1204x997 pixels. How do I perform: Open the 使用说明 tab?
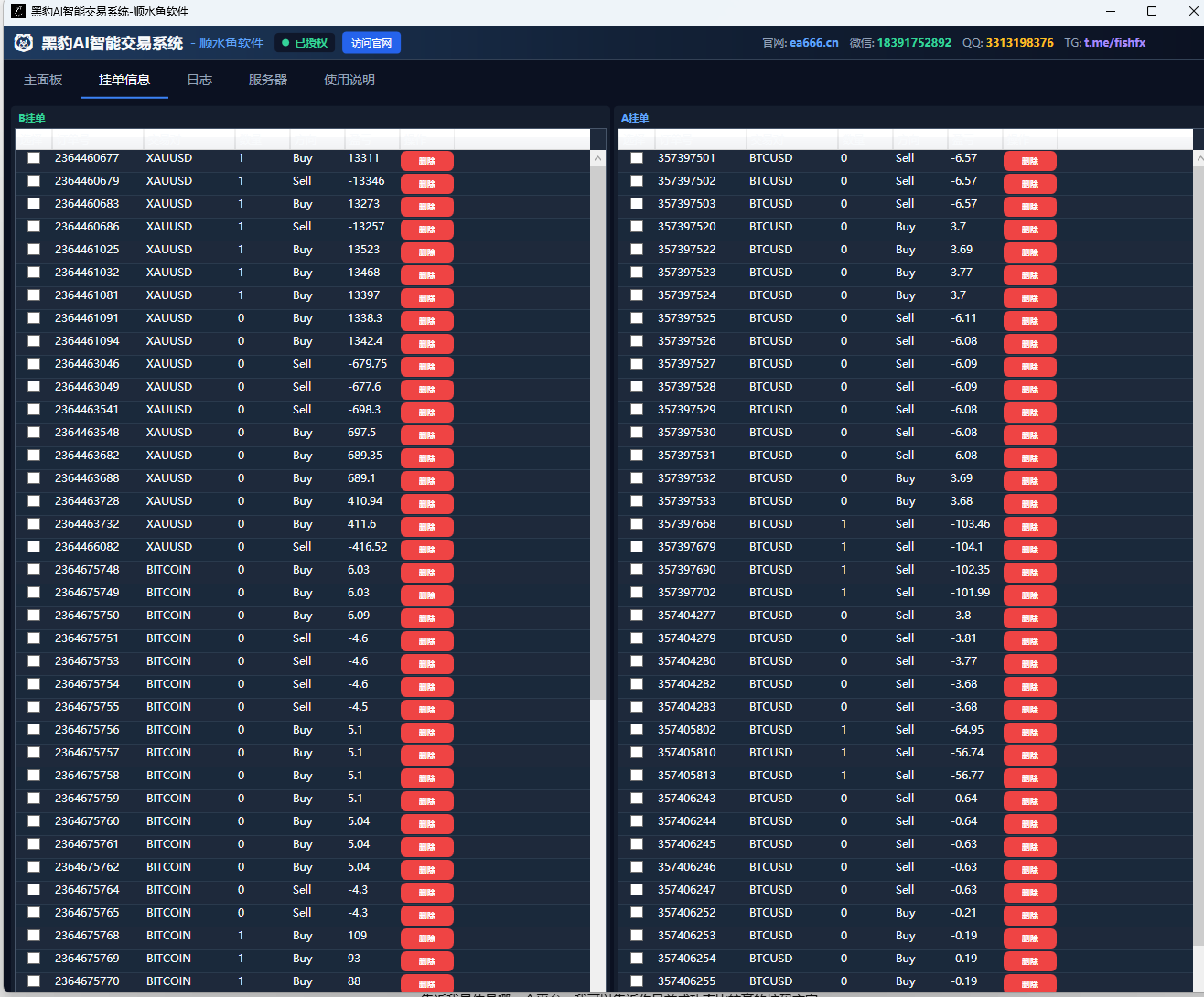(x=349, y=80)
